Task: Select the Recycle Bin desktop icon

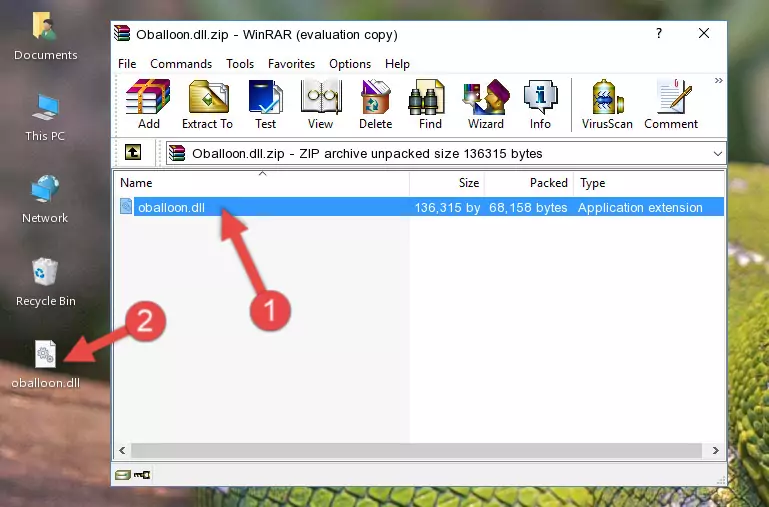Action: [45, 282]
